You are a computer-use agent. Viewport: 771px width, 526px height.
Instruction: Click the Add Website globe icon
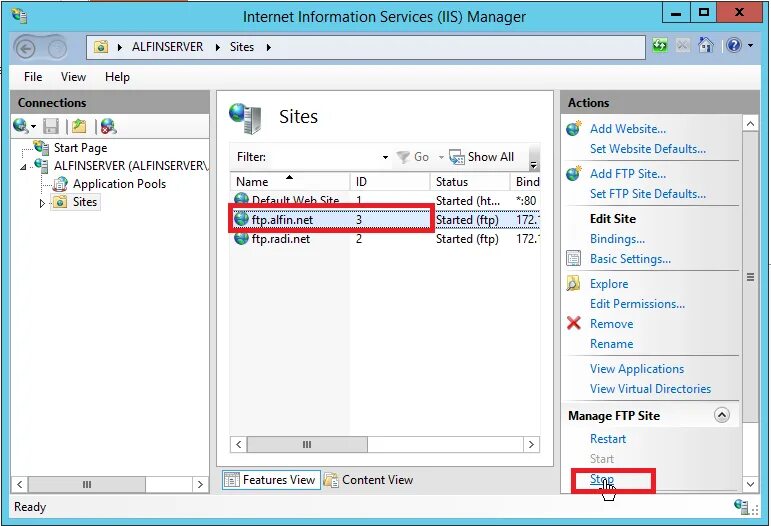[x=573, y=129]
